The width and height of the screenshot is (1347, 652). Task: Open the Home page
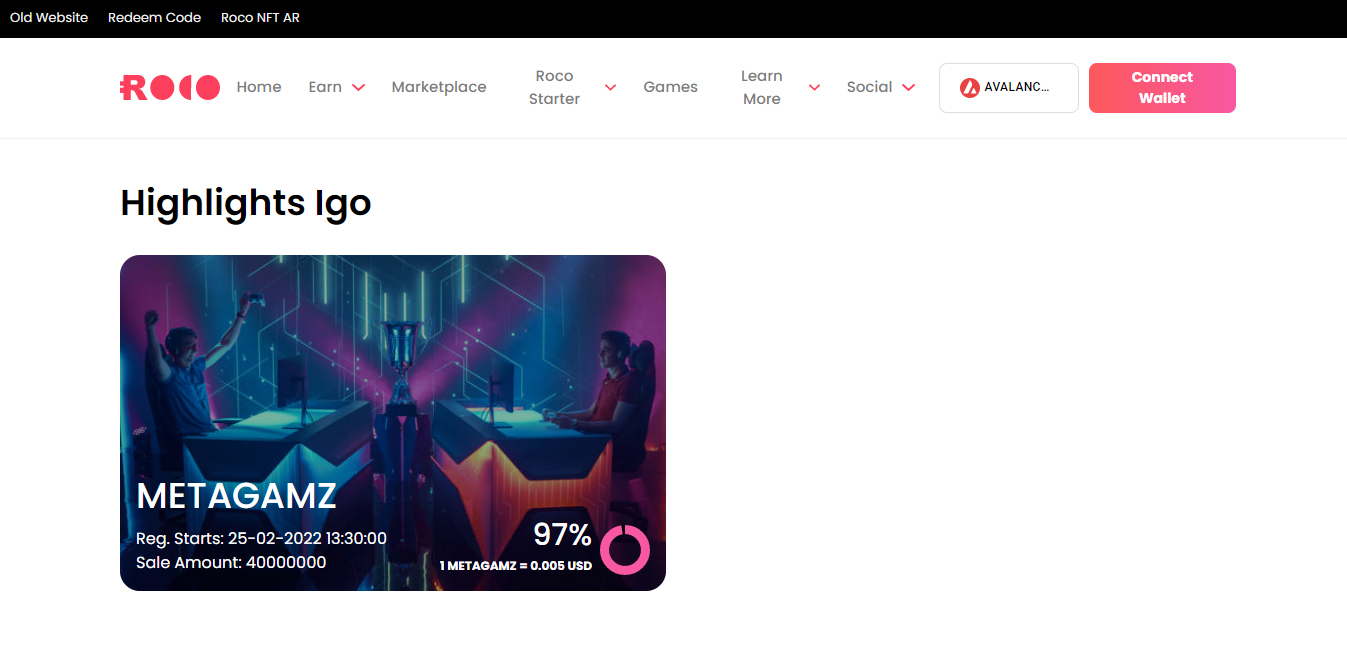pyautogui.click(x=259, y=87)
